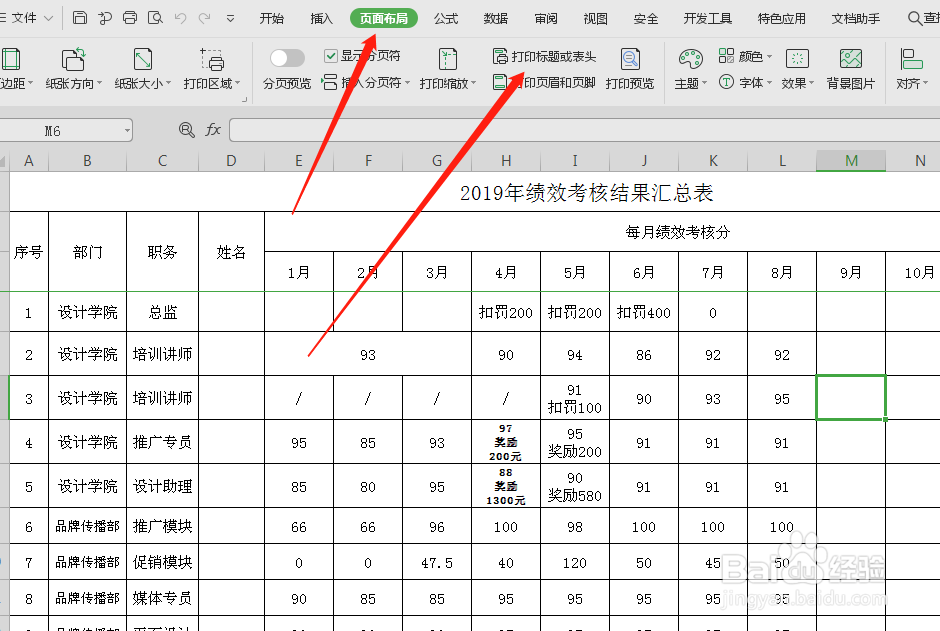The image size is (940, 631).
Task: Click the search magnifier icon in ribbon tabs
Action: tap(915, 18)
